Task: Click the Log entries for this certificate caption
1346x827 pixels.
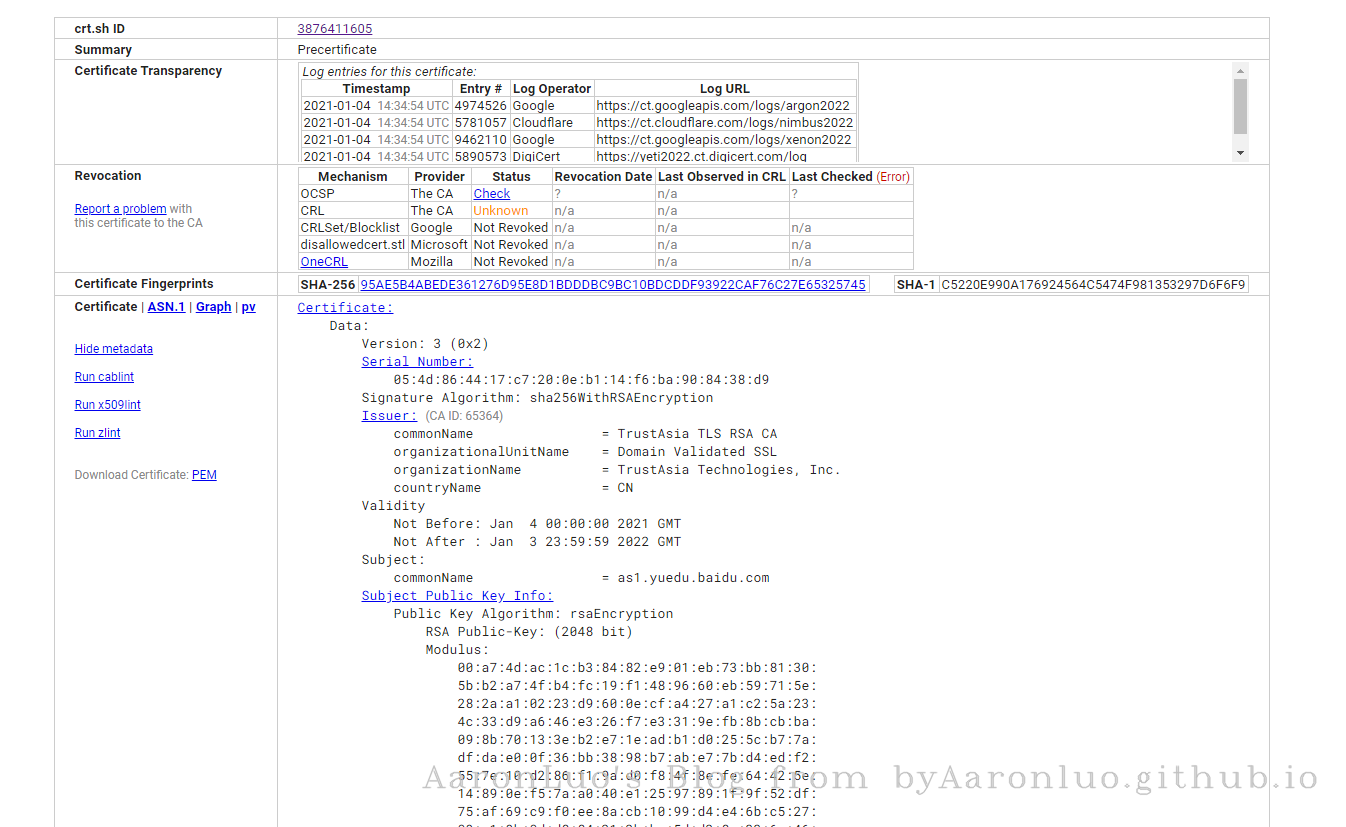Action: 389,72
